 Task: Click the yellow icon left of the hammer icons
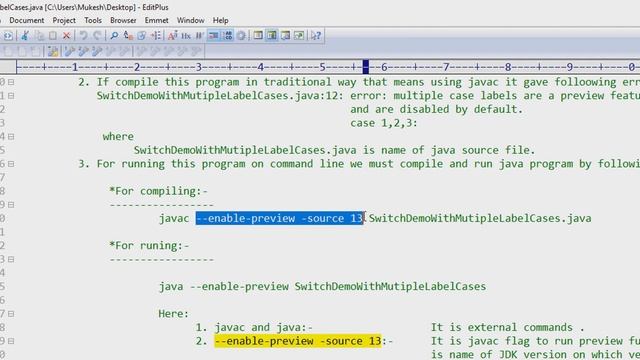53,51
